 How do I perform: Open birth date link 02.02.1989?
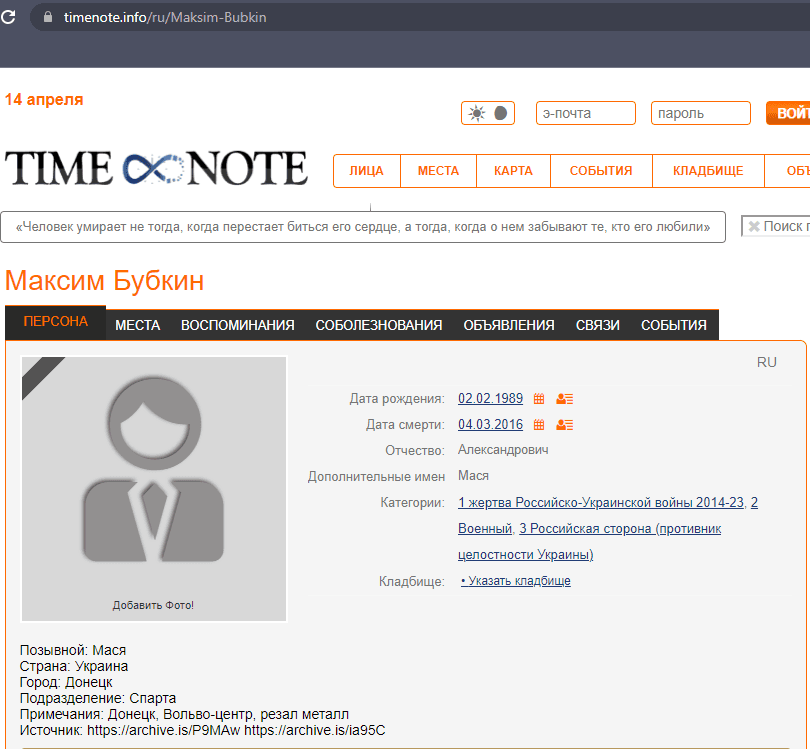[490, 398]
